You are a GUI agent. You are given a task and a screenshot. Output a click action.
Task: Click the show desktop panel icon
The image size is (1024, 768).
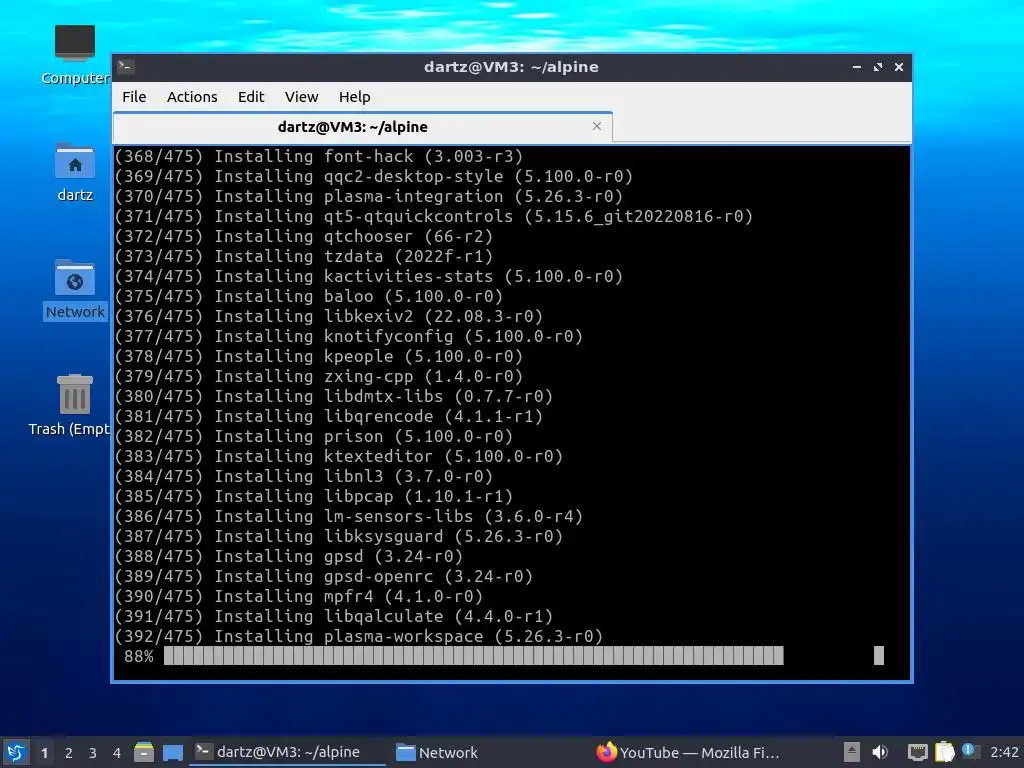(x=172, y=752)
